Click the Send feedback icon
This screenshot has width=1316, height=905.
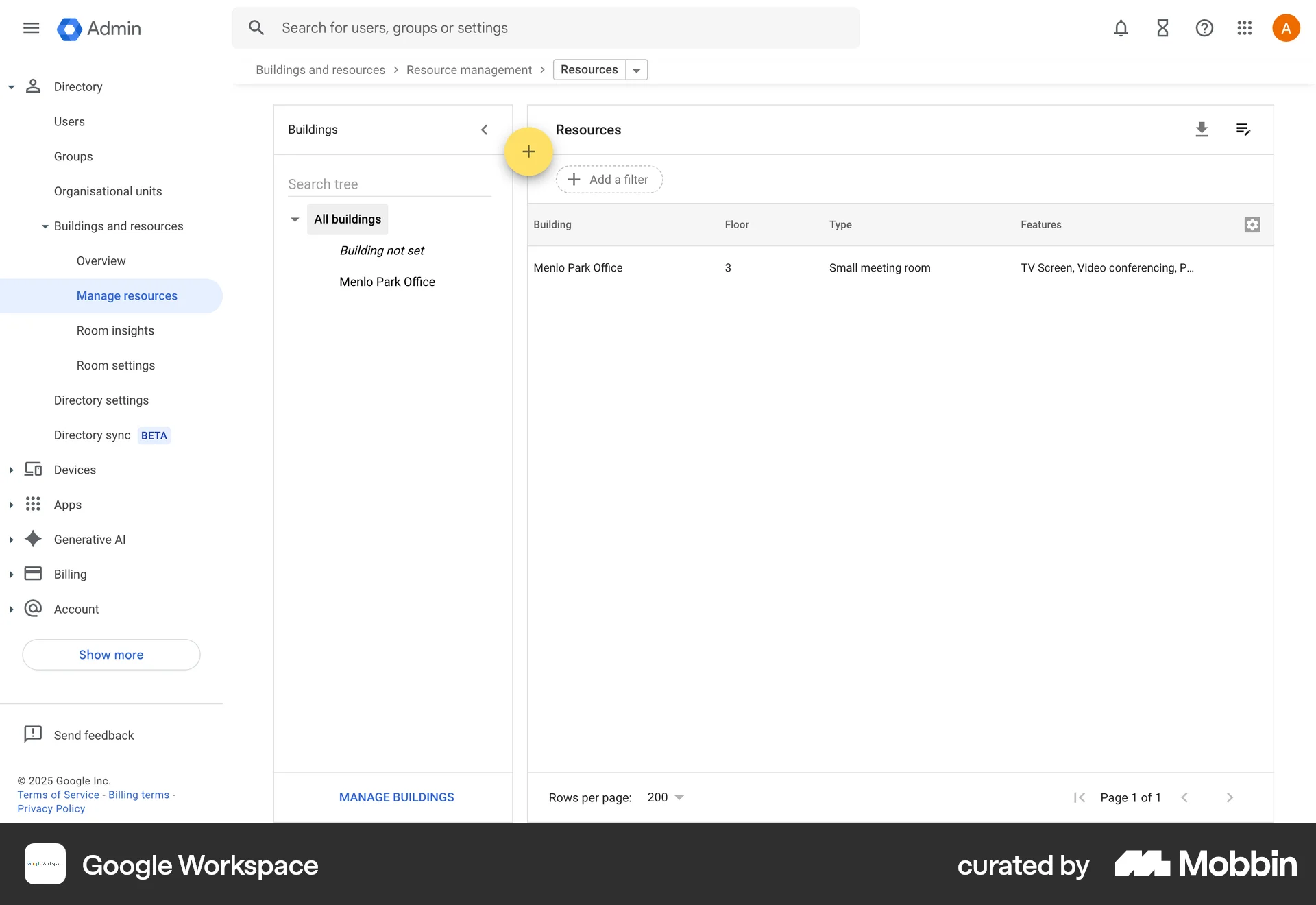[x=33, y=734]
